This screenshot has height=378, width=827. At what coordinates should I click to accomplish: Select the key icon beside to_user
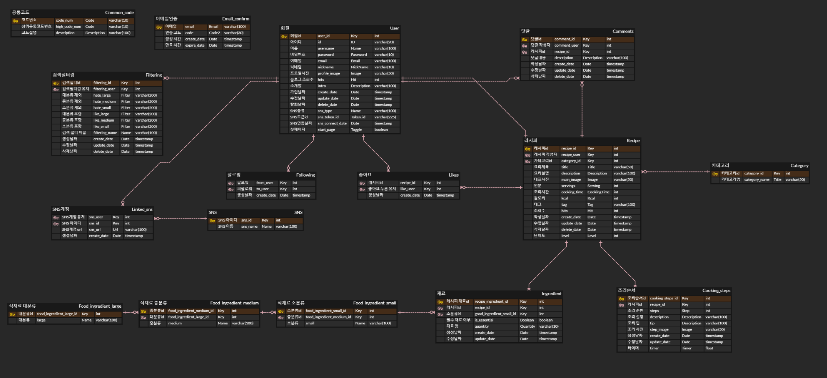coord(230,189)
